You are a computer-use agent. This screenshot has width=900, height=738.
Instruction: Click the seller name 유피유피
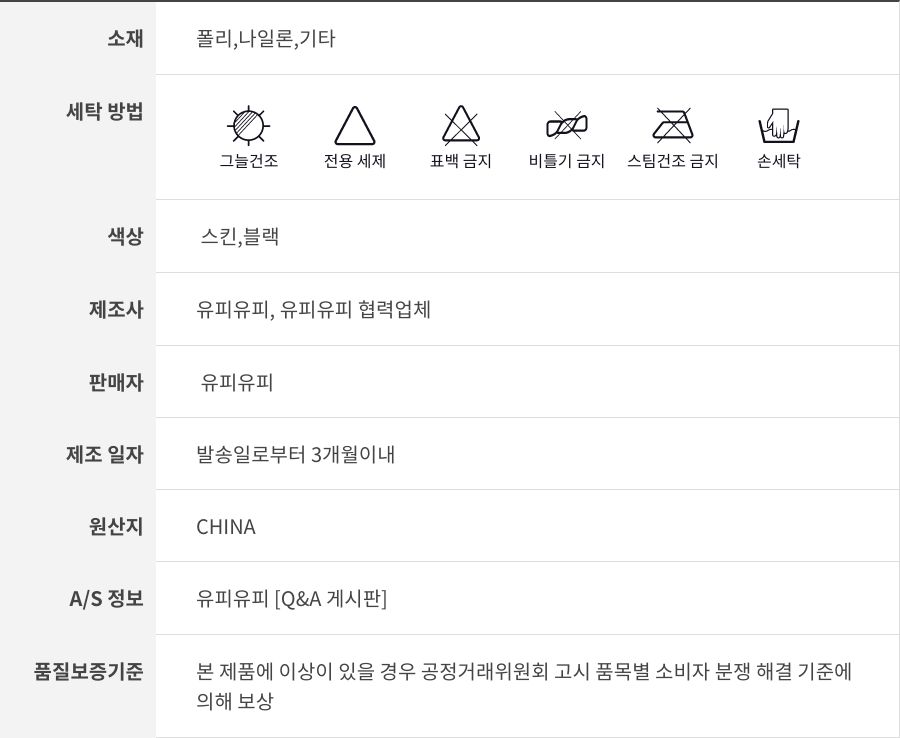237,382
